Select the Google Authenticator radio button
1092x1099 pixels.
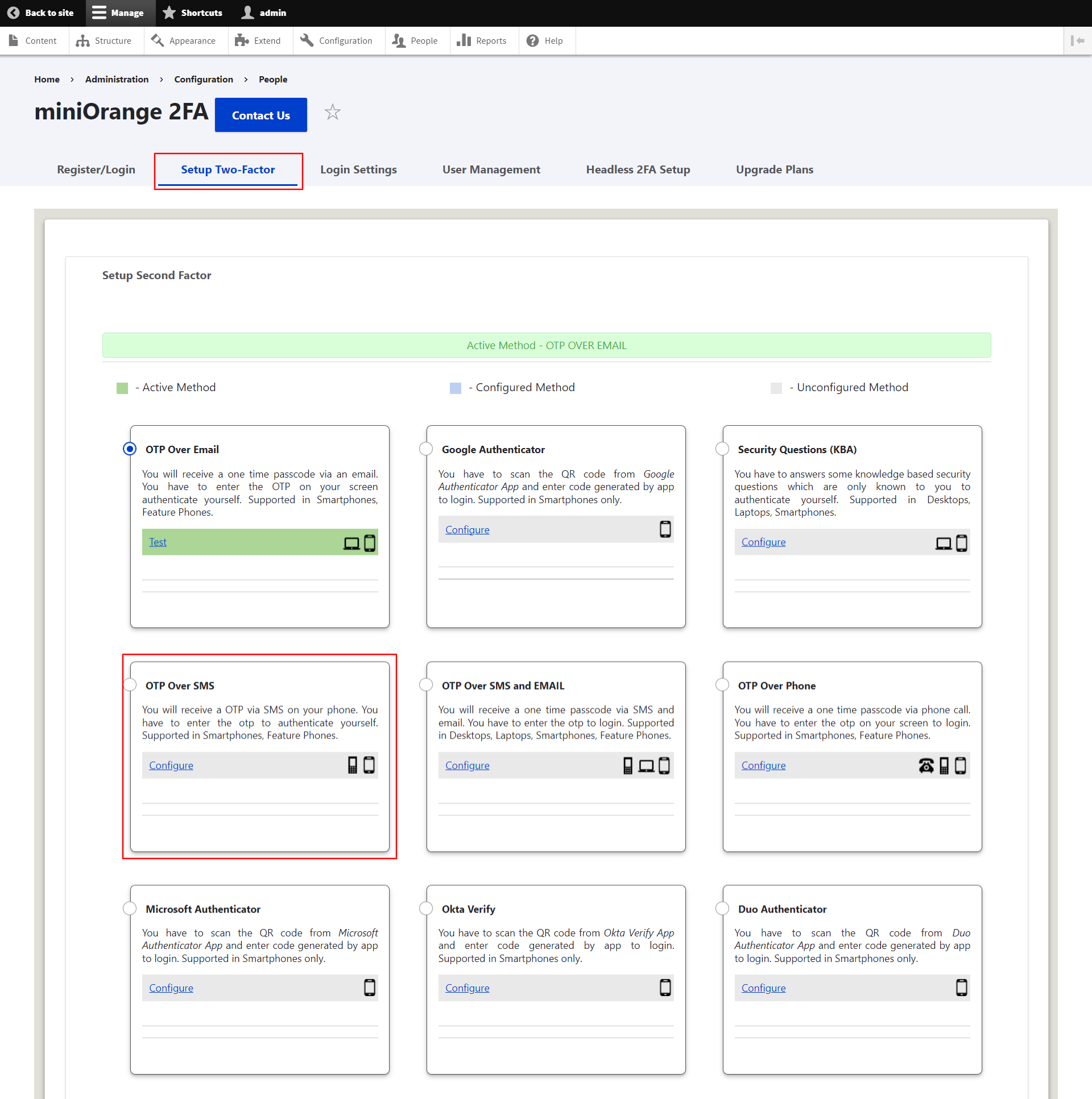pos(425,449)
